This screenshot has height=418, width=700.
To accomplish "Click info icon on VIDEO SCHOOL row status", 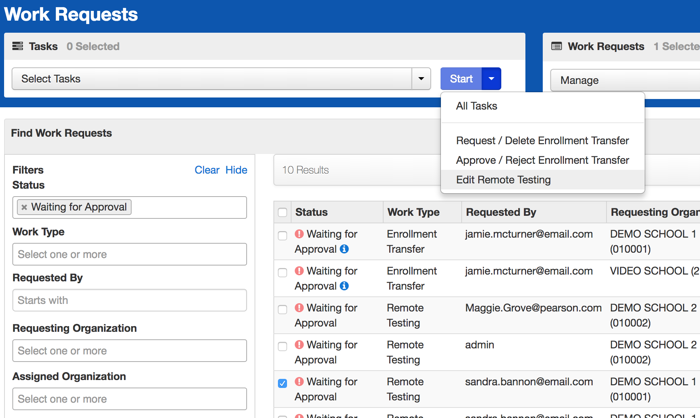I will pyautogui.click(x=344, y=286).
